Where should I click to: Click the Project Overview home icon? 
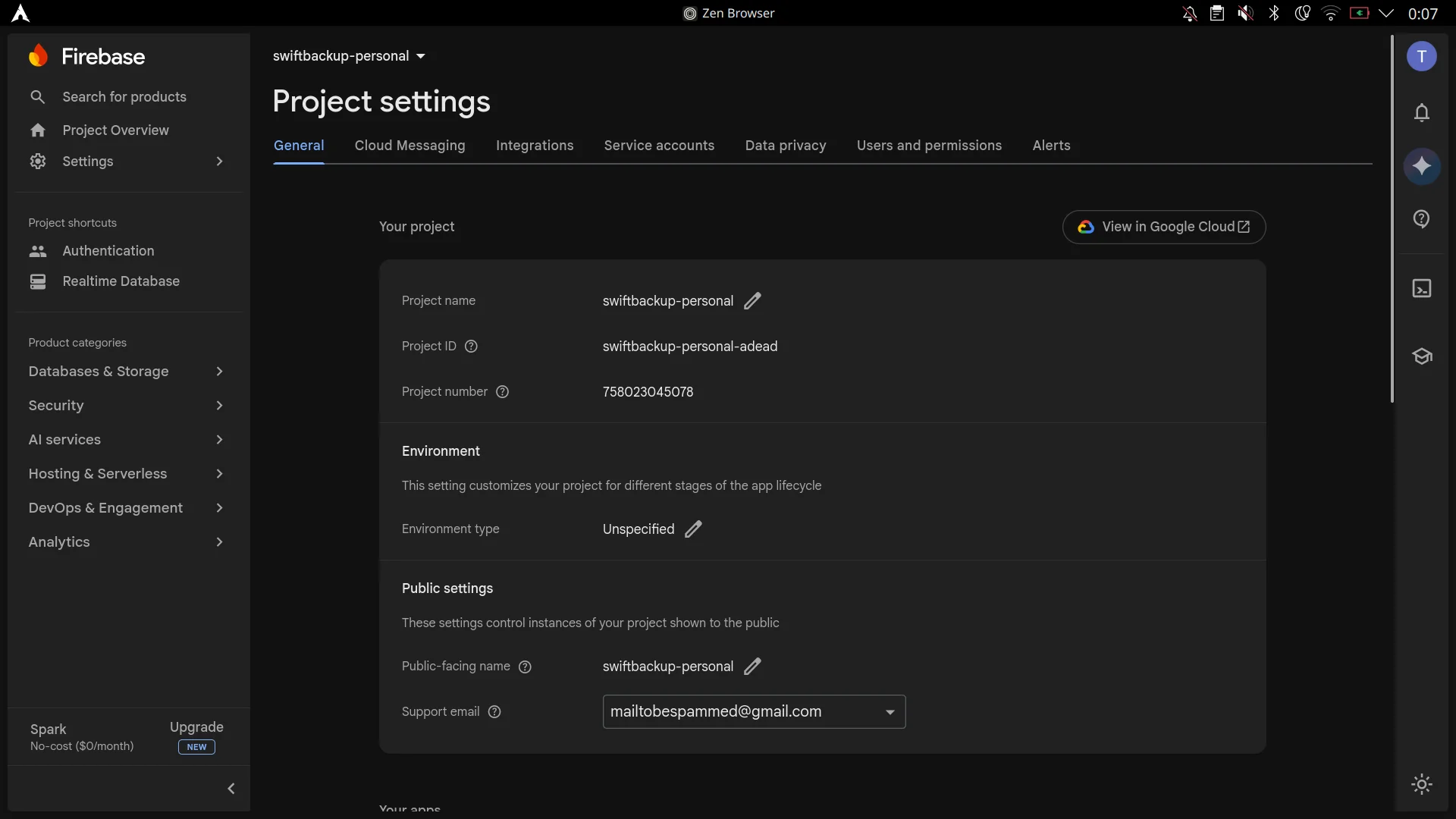point(38,130)
